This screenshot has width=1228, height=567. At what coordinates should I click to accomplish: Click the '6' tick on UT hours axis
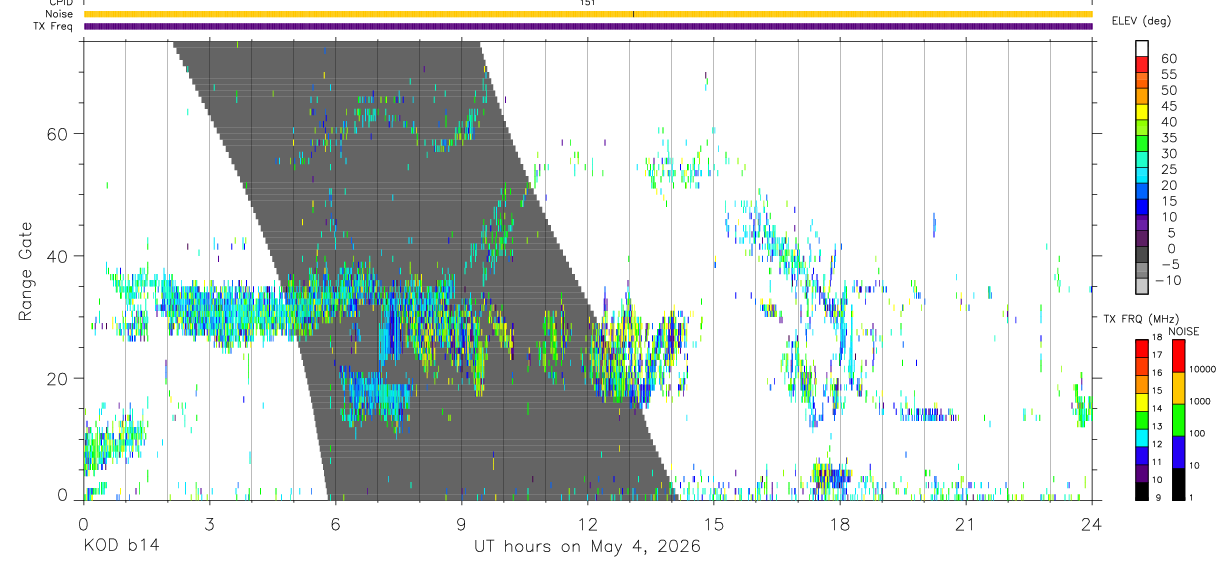click(x=335, y=523)
